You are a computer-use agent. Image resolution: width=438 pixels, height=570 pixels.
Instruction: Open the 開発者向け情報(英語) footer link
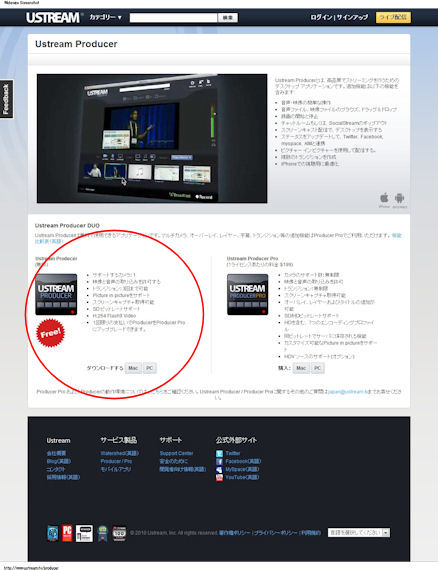[x=183, y=469]
